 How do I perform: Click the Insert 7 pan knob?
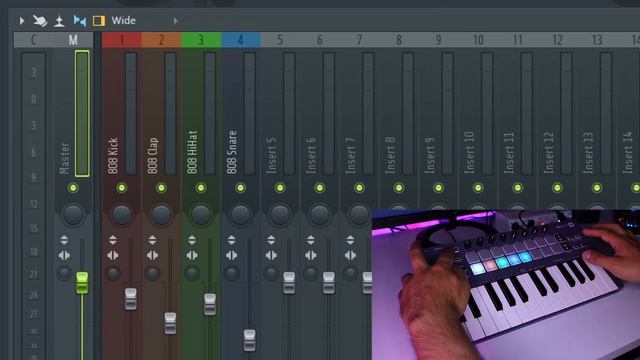point(359,214)
